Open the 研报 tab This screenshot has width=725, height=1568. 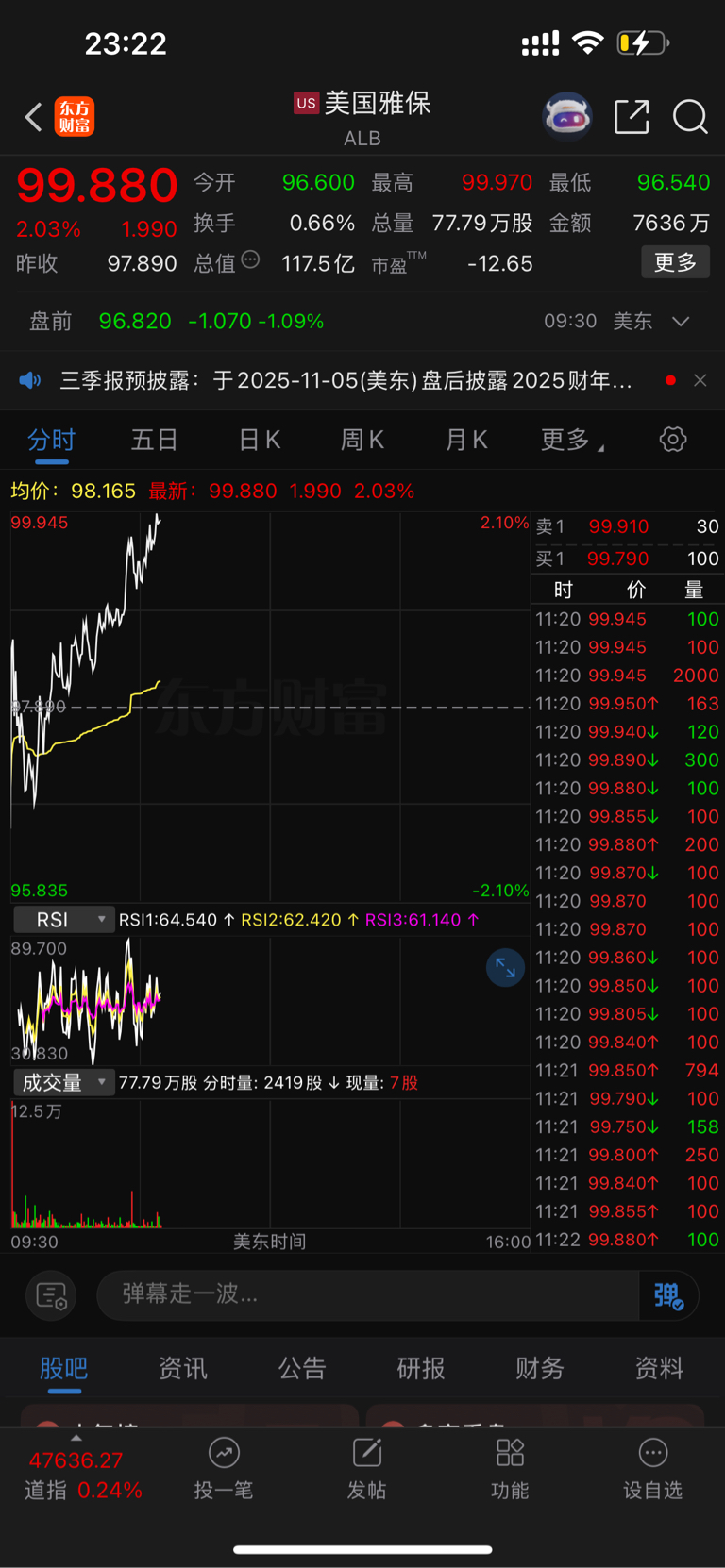[x=421, y=1368]
